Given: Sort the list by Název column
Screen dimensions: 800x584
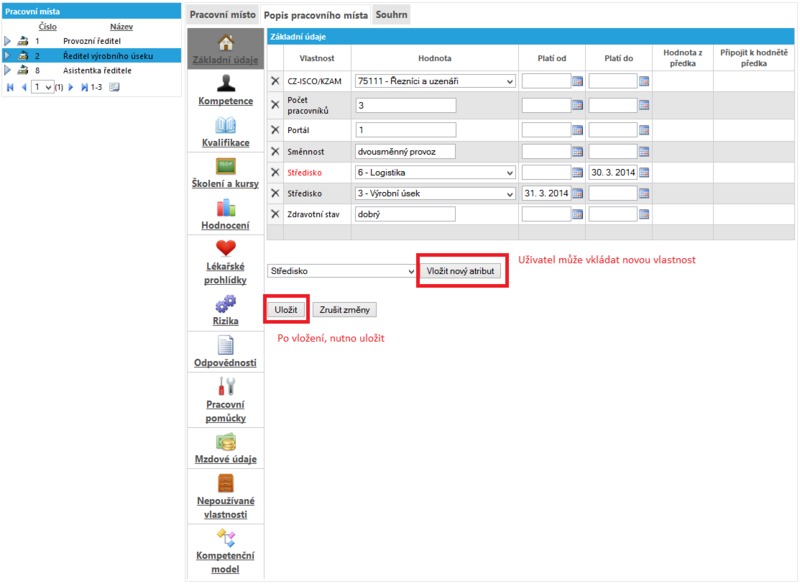Looking at the screenshot, I should click(121, 27).
